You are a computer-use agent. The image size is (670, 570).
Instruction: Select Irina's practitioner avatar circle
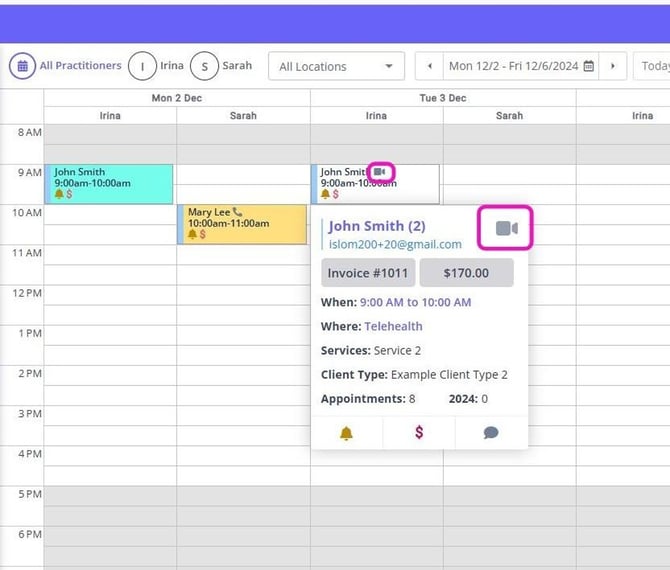click(142, 66)
